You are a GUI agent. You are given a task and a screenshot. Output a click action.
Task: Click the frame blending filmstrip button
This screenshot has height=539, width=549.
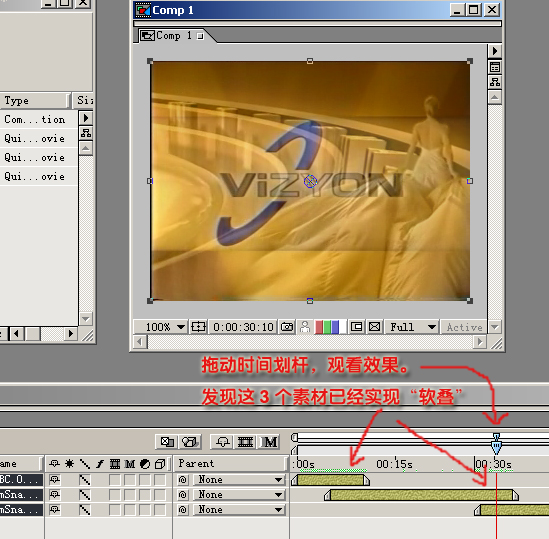pos(245,442)
